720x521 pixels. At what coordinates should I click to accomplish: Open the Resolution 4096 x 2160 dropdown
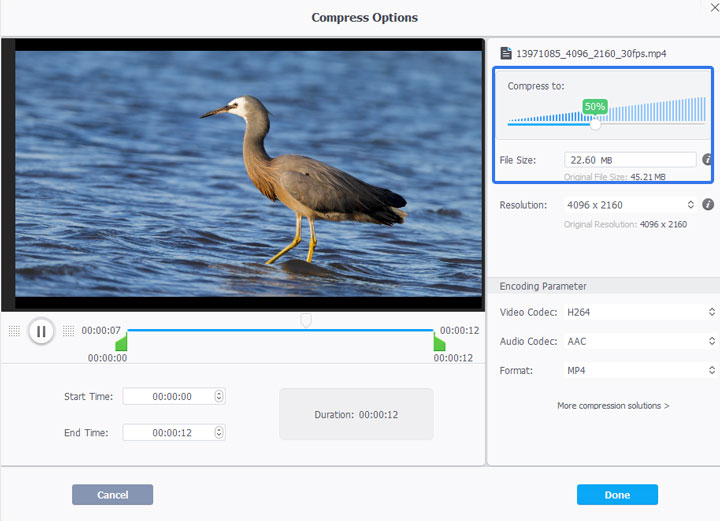coord(630,205)
